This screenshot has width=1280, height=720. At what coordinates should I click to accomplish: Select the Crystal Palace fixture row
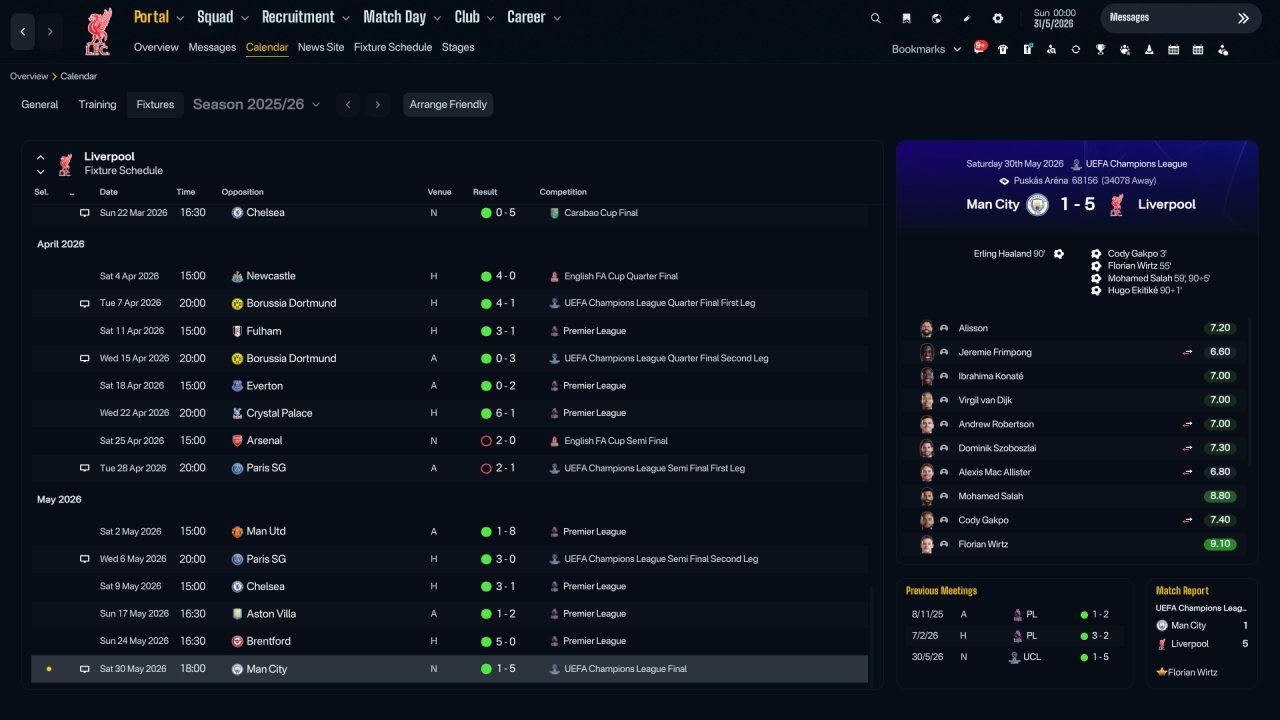pyautogui.click(x=450, y=413)
